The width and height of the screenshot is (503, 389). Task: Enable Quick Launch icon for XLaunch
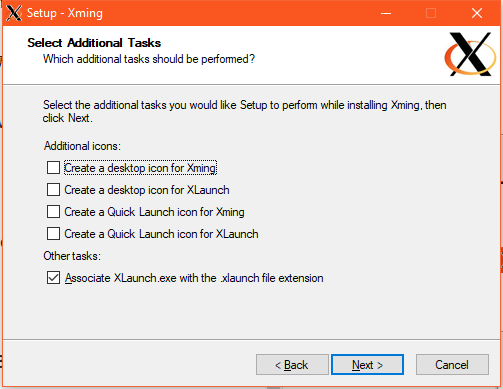click(x=53, y=234)
